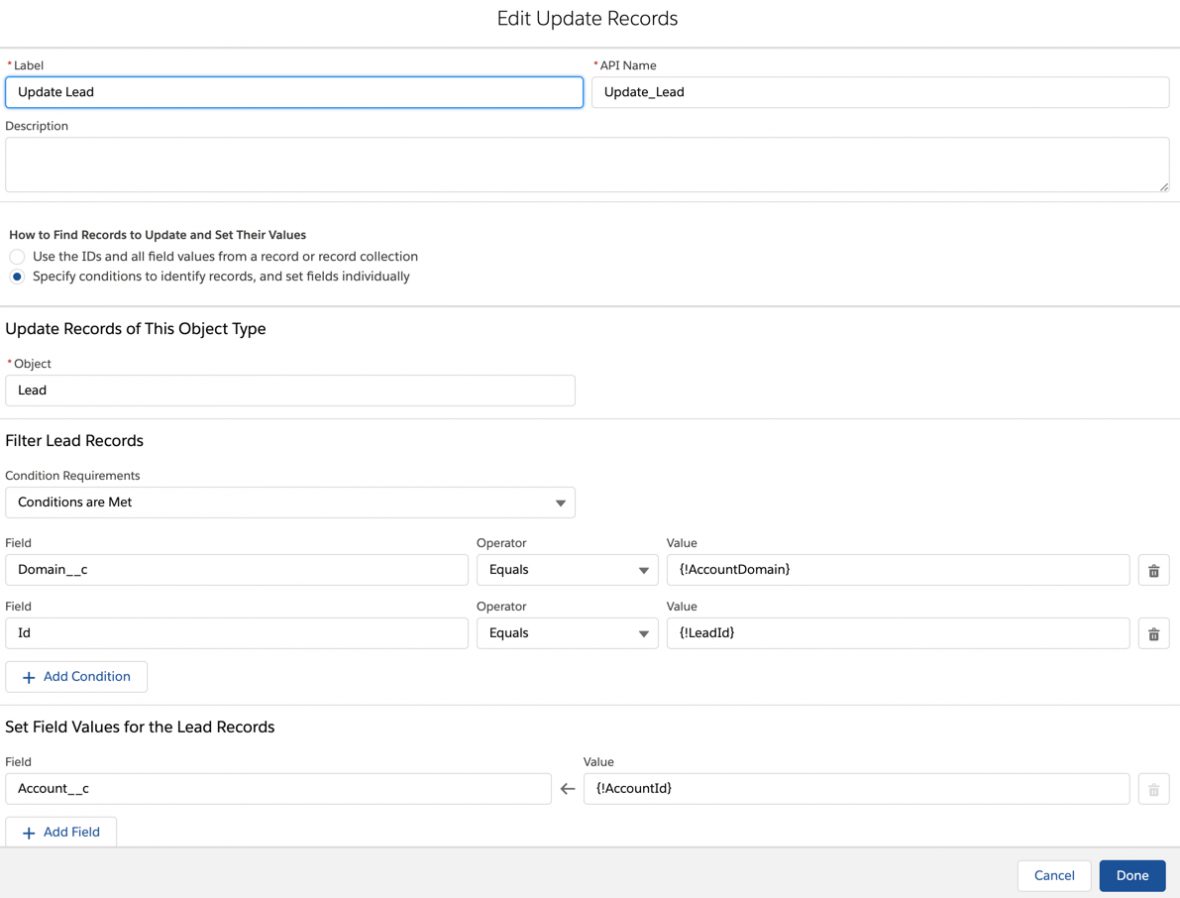Remove the Id filter condition via trash icon
This screenshot has height=898, width=1180.
coord(1153,632)
